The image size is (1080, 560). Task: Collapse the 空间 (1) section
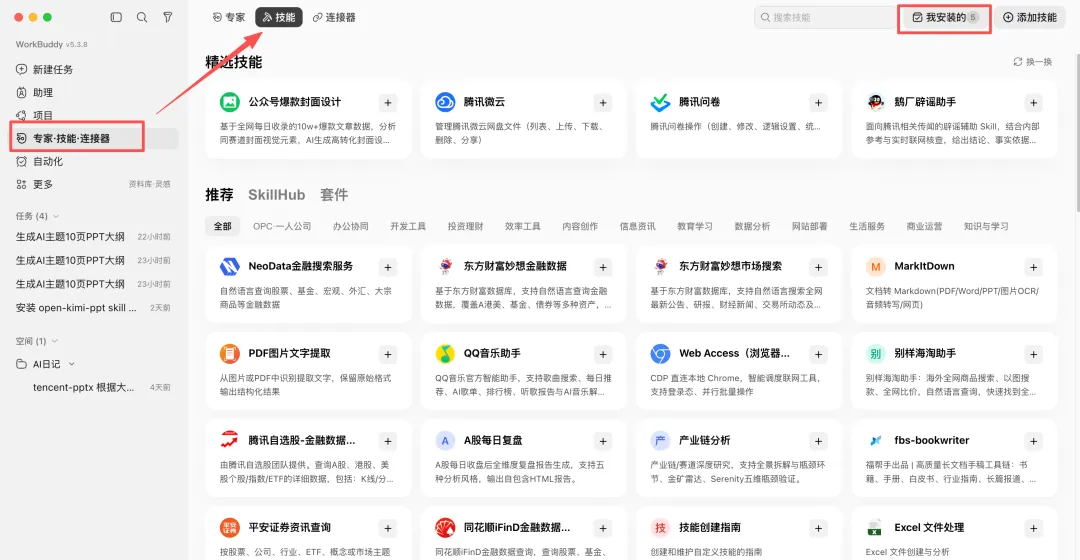pos(54,341)
